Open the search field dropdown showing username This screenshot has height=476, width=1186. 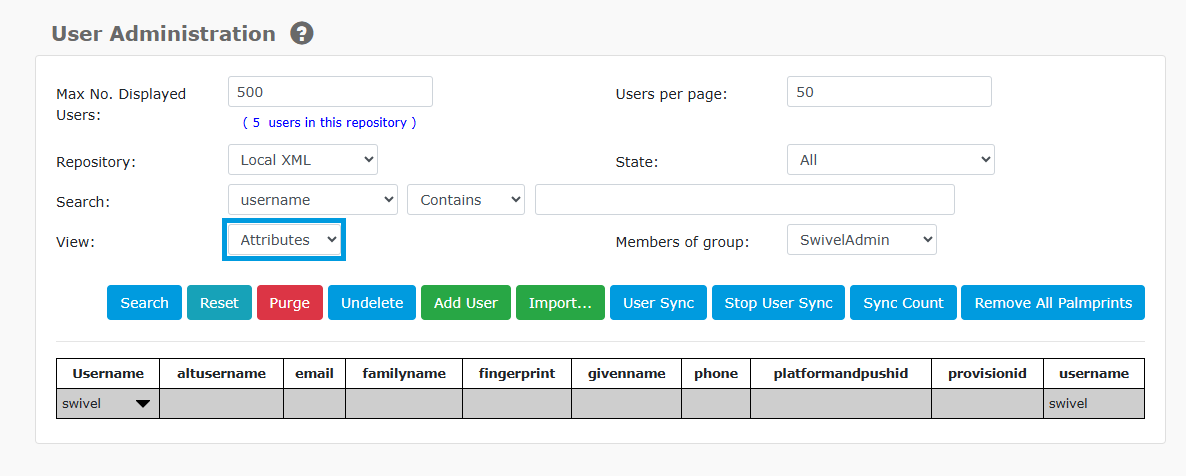coord(313,200)
